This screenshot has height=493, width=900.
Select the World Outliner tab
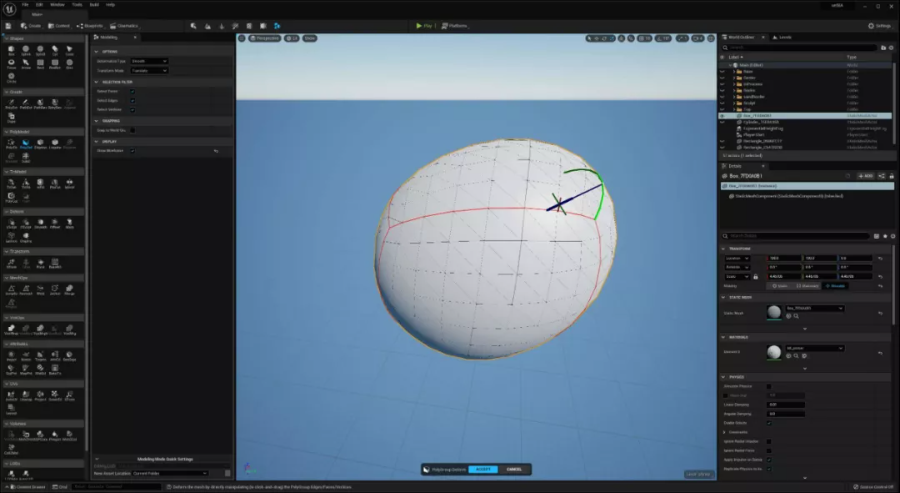741,37
